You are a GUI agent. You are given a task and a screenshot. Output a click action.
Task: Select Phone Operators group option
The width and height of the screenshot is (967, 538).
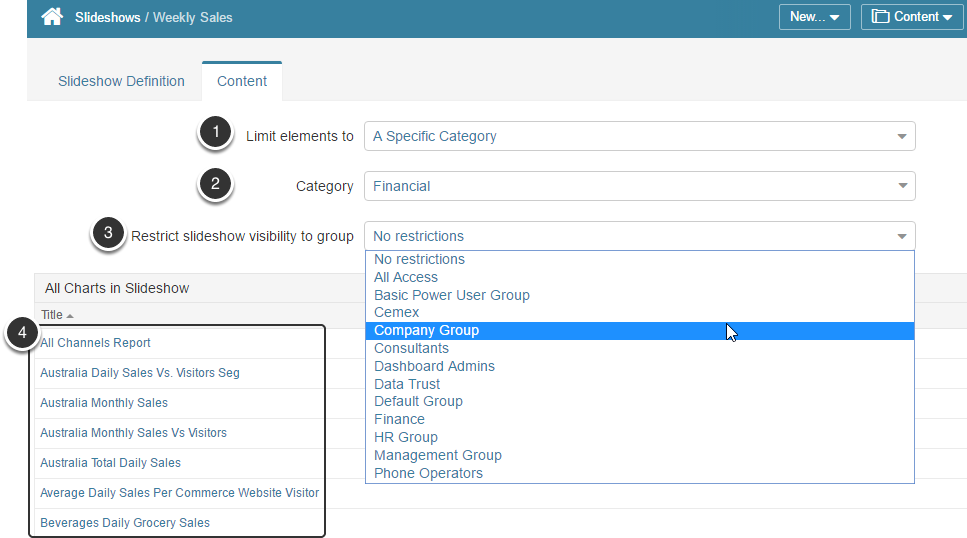tap(428, 473)
